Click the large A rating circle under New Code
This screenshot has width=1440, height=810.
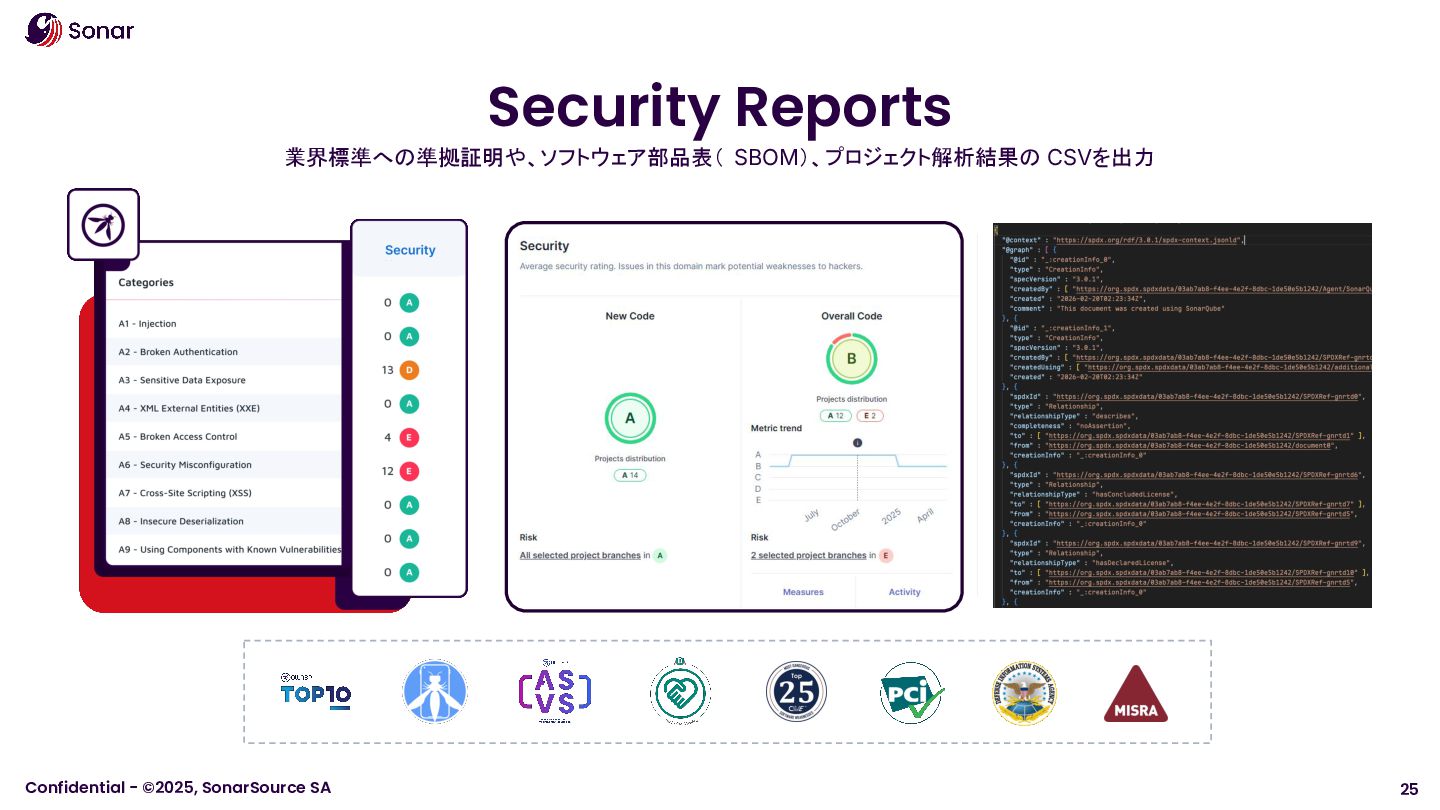(630, 419)
